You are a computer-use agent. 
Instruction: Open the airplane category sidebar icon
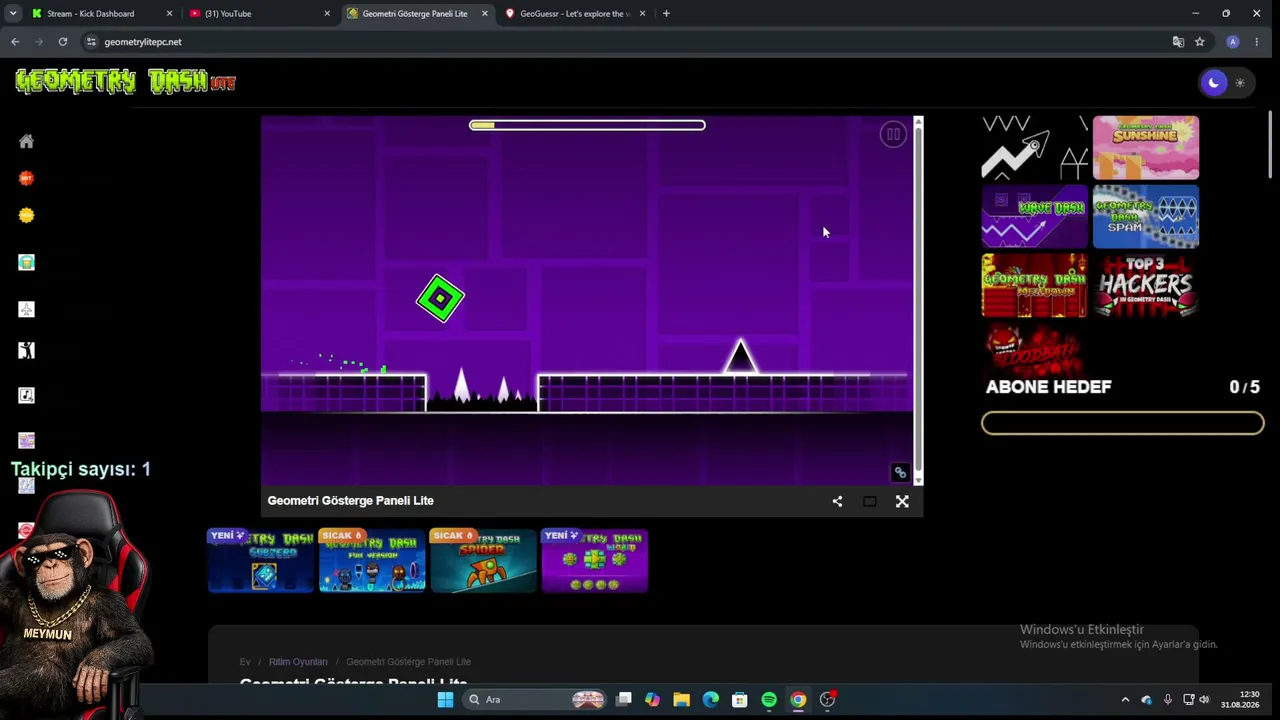pyautogui.click(x=27, y=309)
